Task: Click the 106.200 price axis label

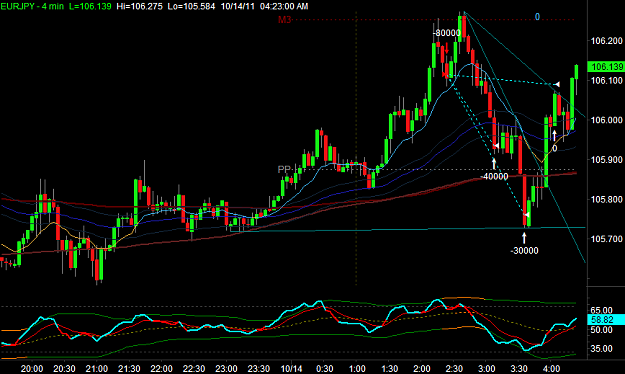Action: click(606, 41)
